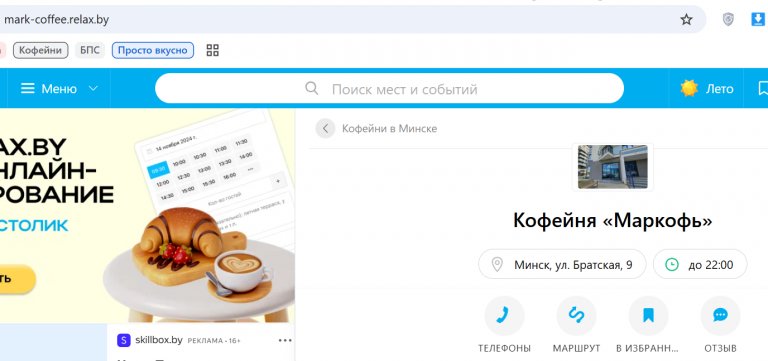Click the magnifier search icon

(x=312, y=89)
